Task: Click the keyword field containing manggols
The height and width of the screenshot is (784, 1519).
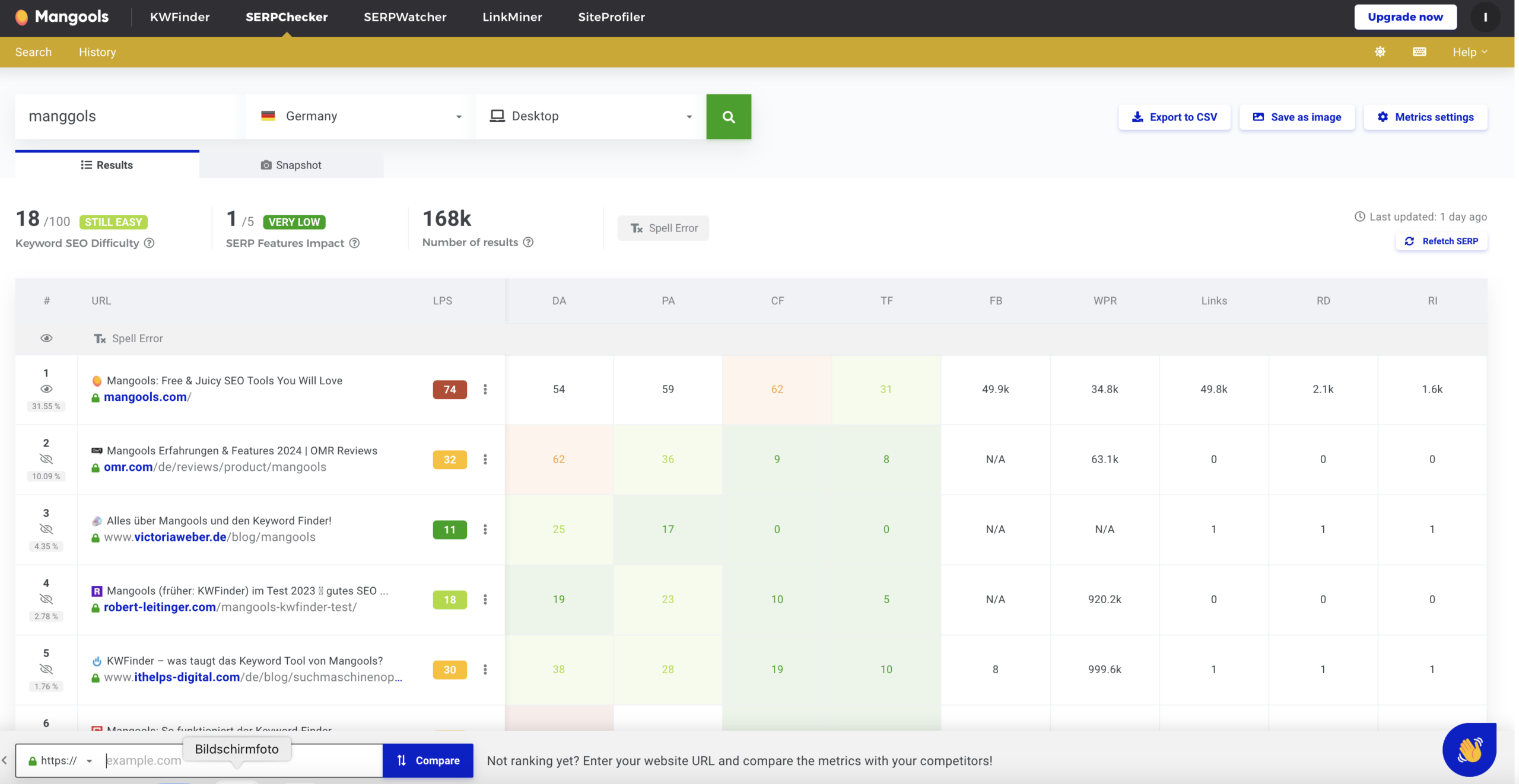Action: [129, 117]
